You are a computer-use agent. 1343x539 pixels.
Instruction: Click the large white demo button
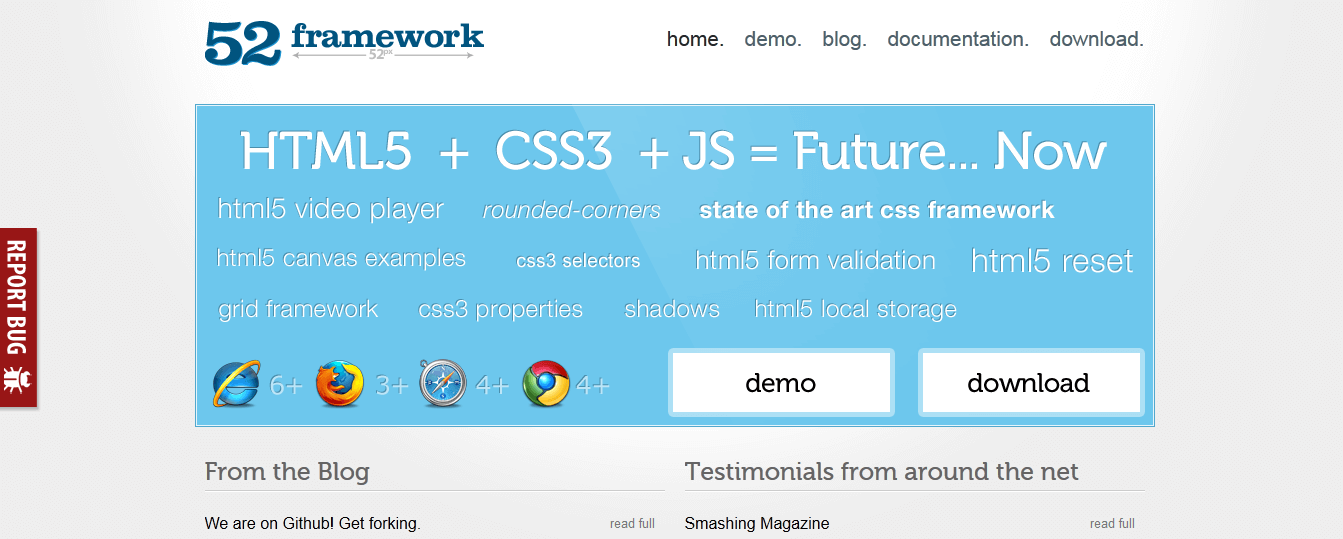(781, 382)
